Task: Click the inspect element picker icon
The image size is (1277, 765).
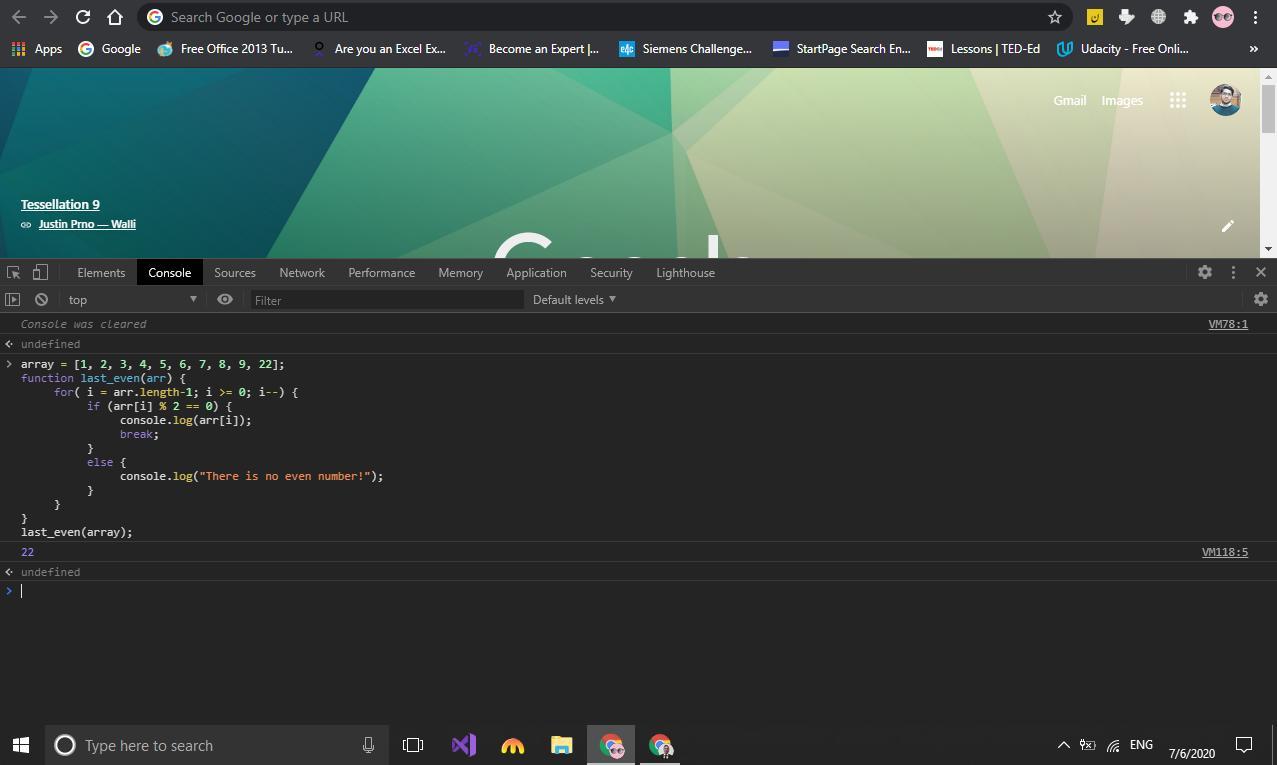Action: click(x=14, y=272)
